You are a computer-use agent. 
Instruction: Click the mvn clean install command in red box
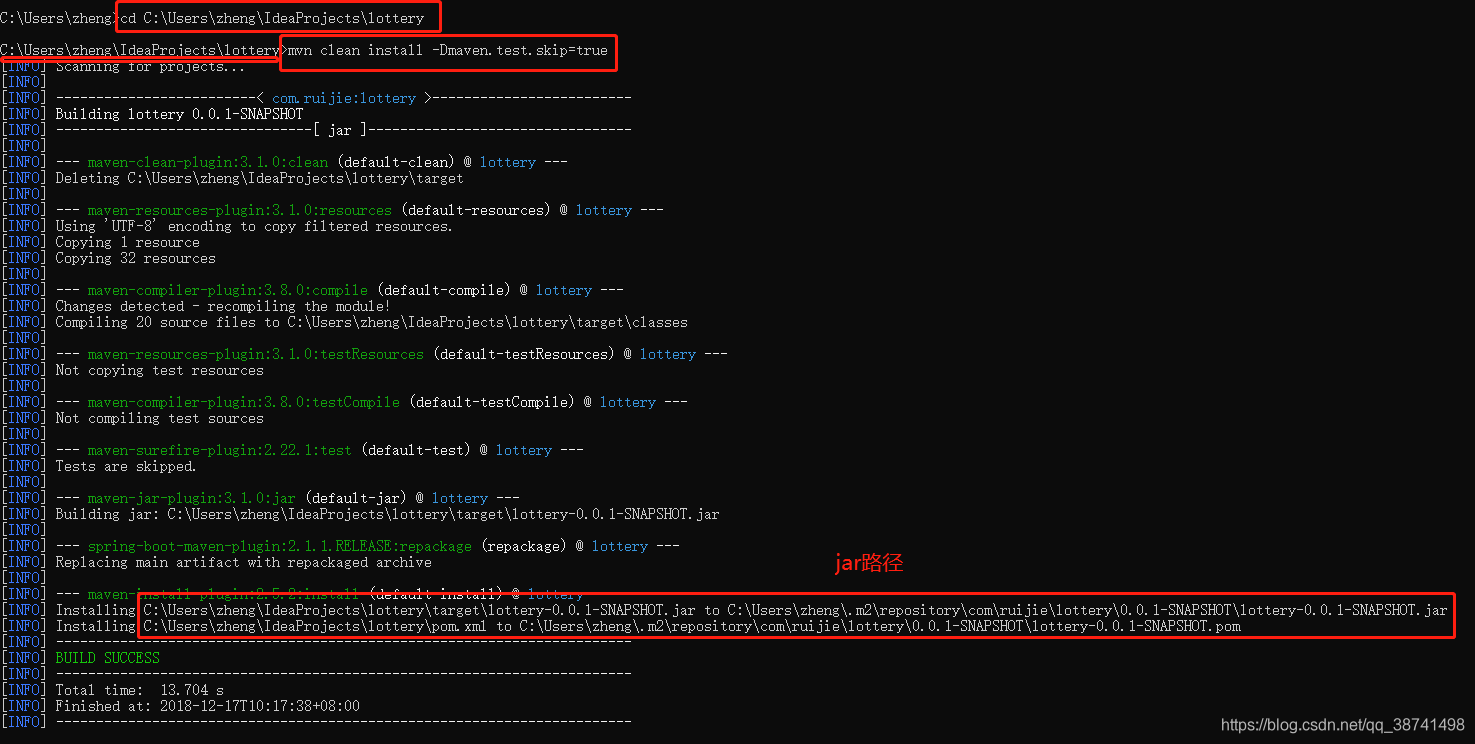click(x=447, y=50)
